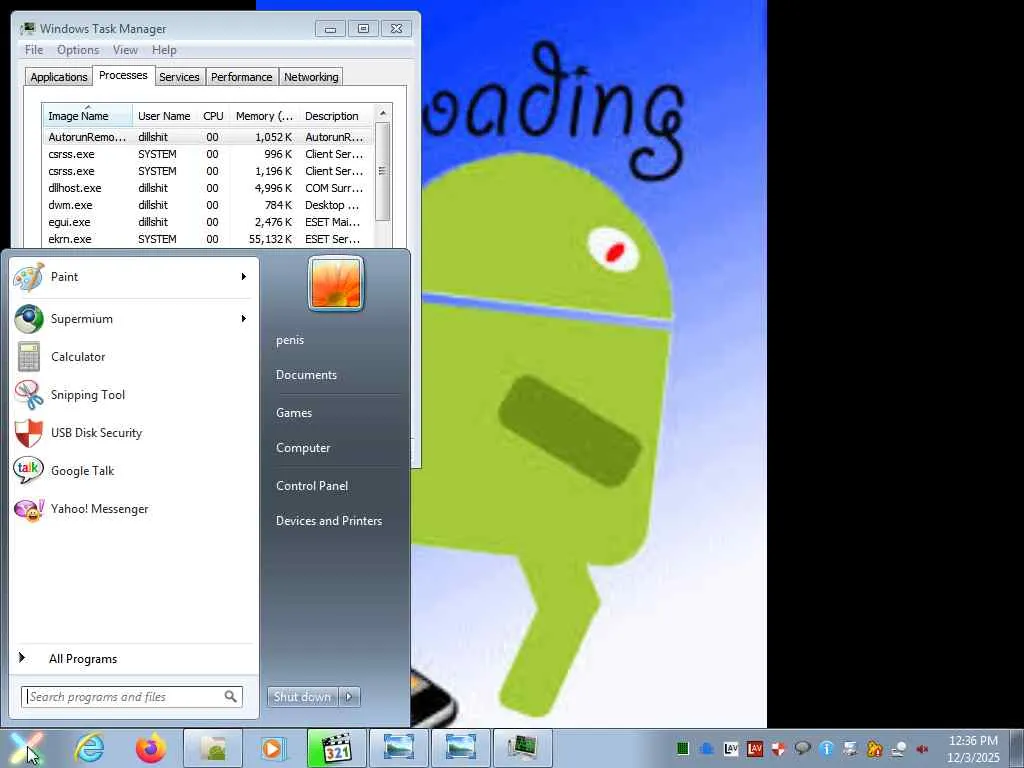Select the Processes tab
This screenshot has height=768, width=1024.
(x=123, y=75)
